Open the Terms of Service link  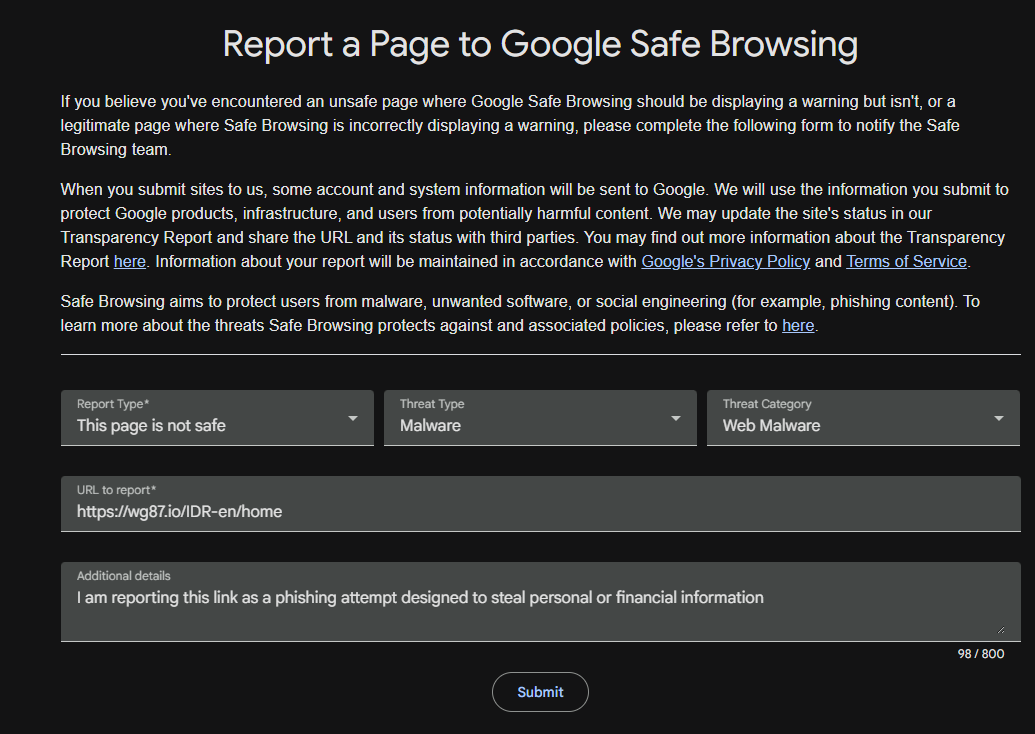click(906, 261)
